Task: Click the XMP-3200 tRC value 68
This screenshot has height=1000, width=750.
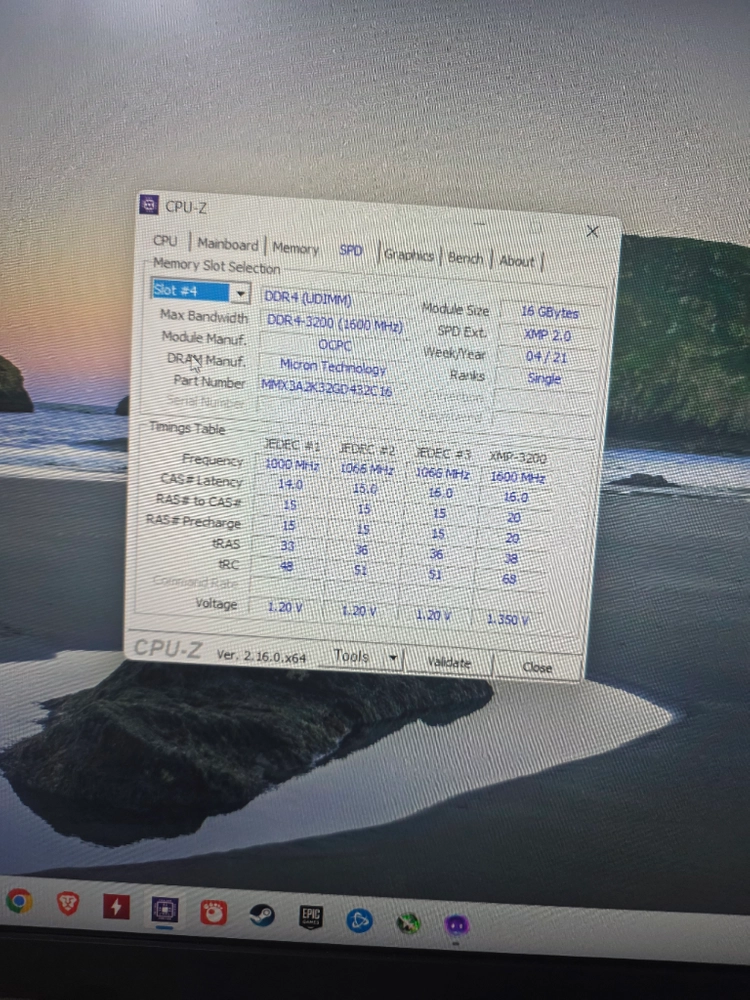Action: (x=509, y=579)
